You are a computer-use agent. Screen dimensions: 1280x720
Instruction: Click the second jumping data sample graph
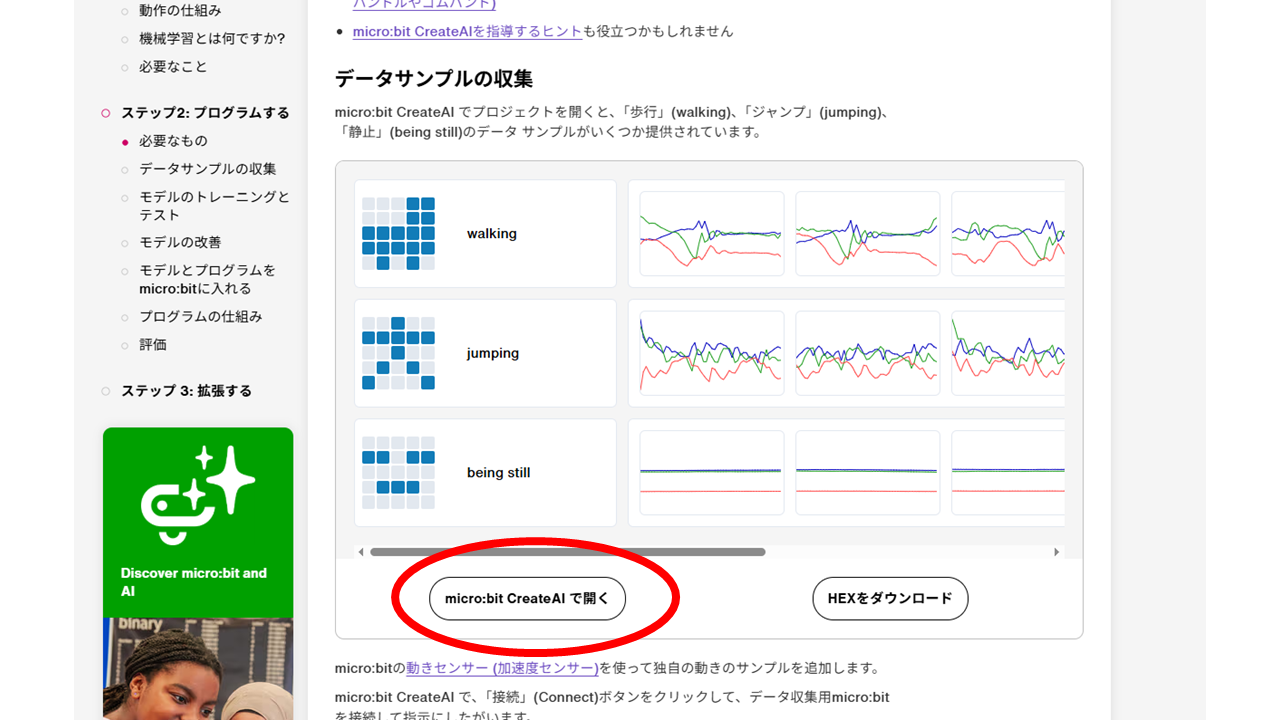point(868,353)
